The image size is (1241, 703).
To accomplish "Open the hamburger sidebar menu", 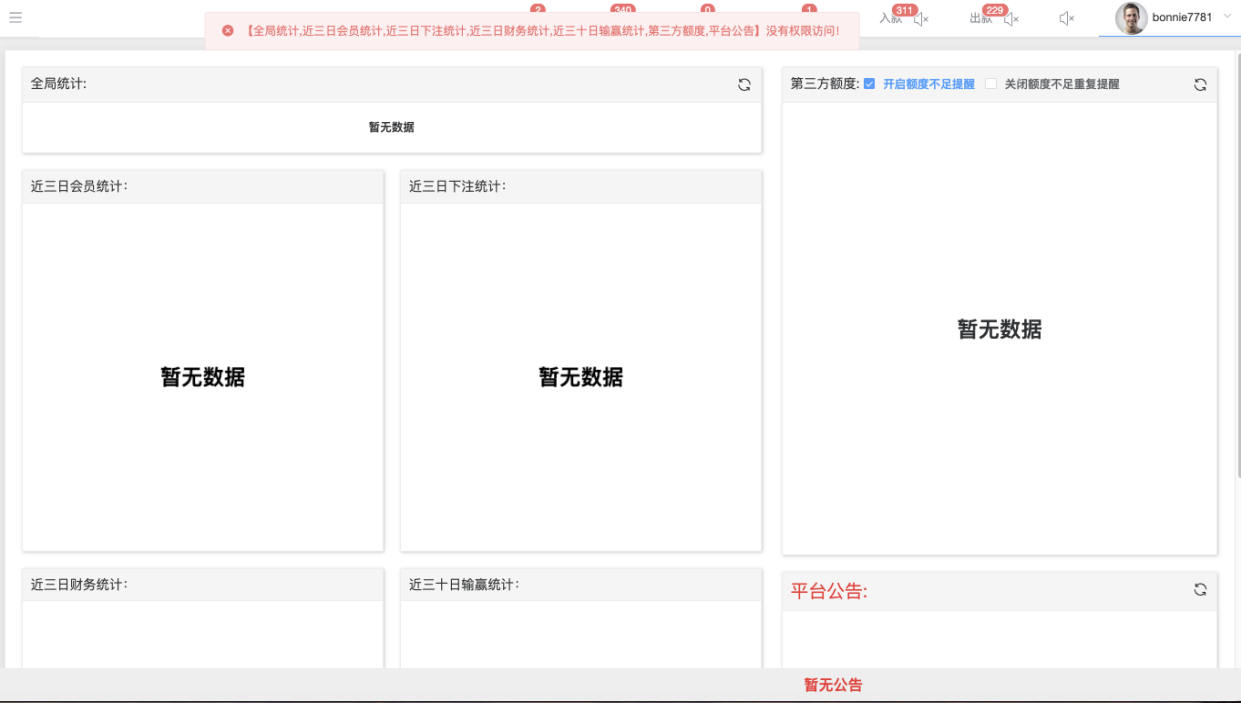I will tap(15, 17).
